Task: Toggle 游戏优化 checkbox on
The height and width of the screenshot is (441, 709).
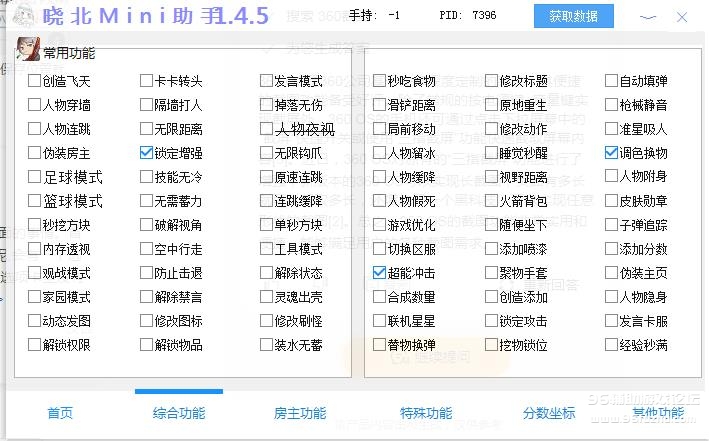Action: (379, 225)
